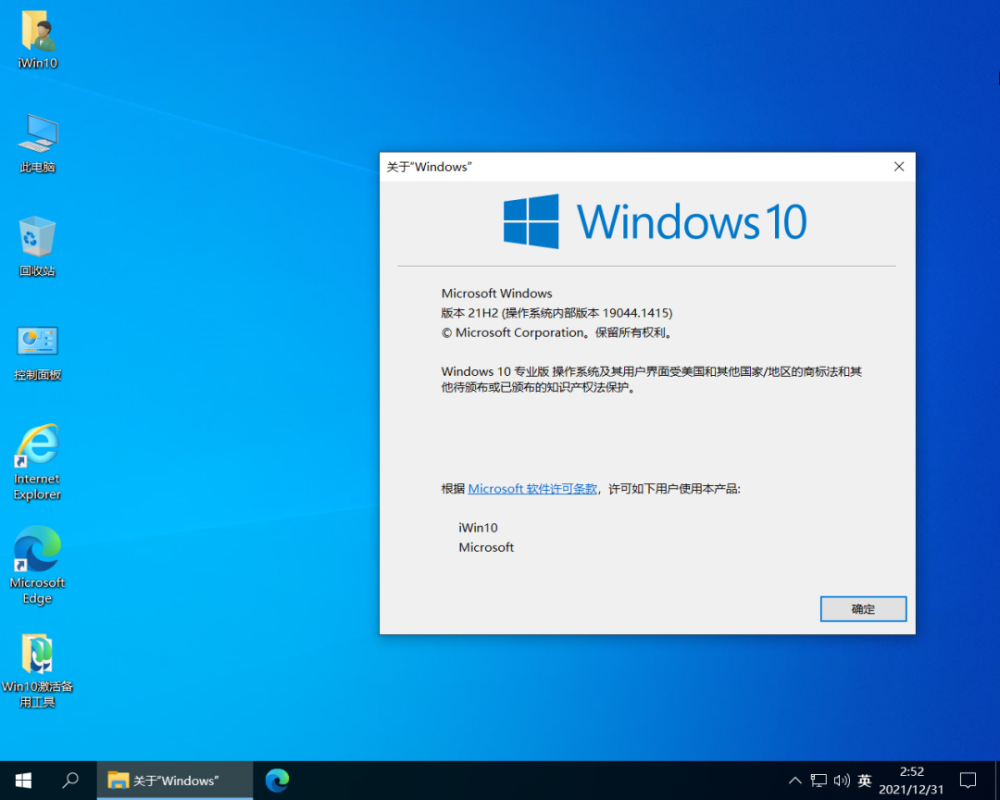Close the 关于"Windows" dialog
The width and height of the screenshot is (1000, 800).
[899, 167]
